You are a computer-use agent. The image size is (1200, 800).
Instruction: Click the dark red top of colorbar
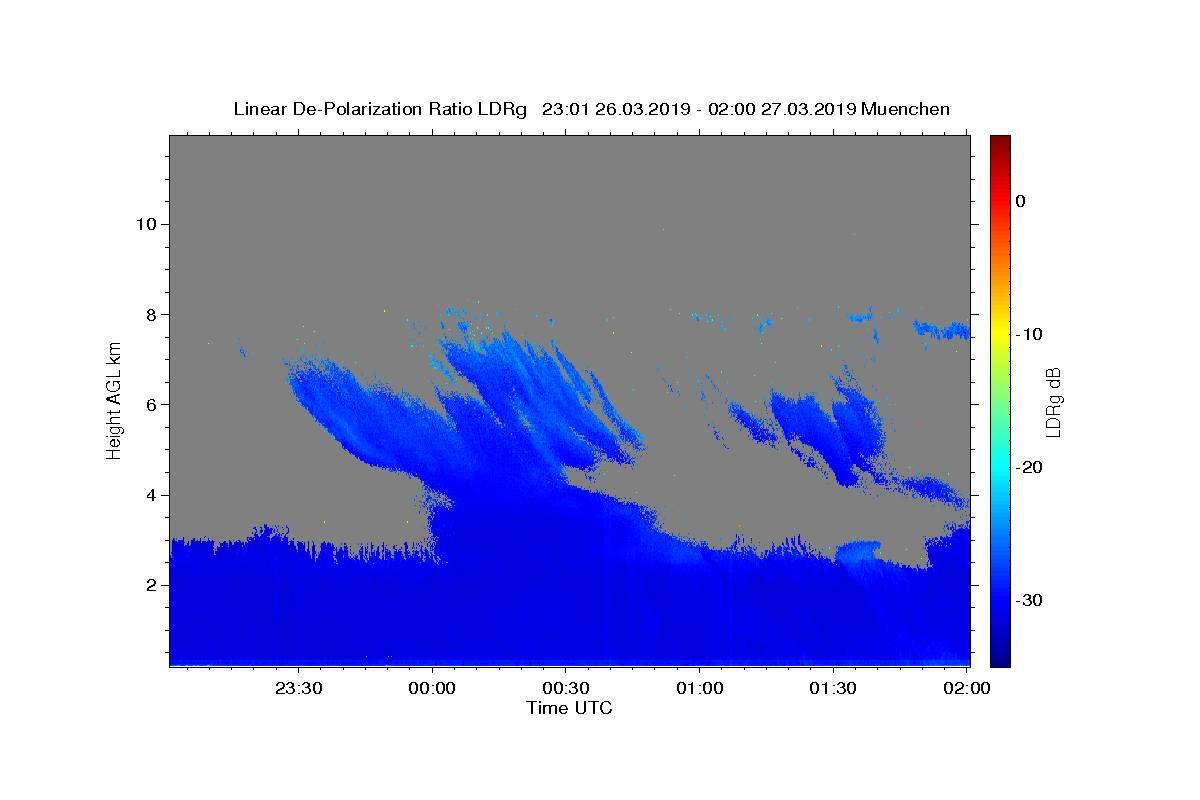[x=1000, y=143]
